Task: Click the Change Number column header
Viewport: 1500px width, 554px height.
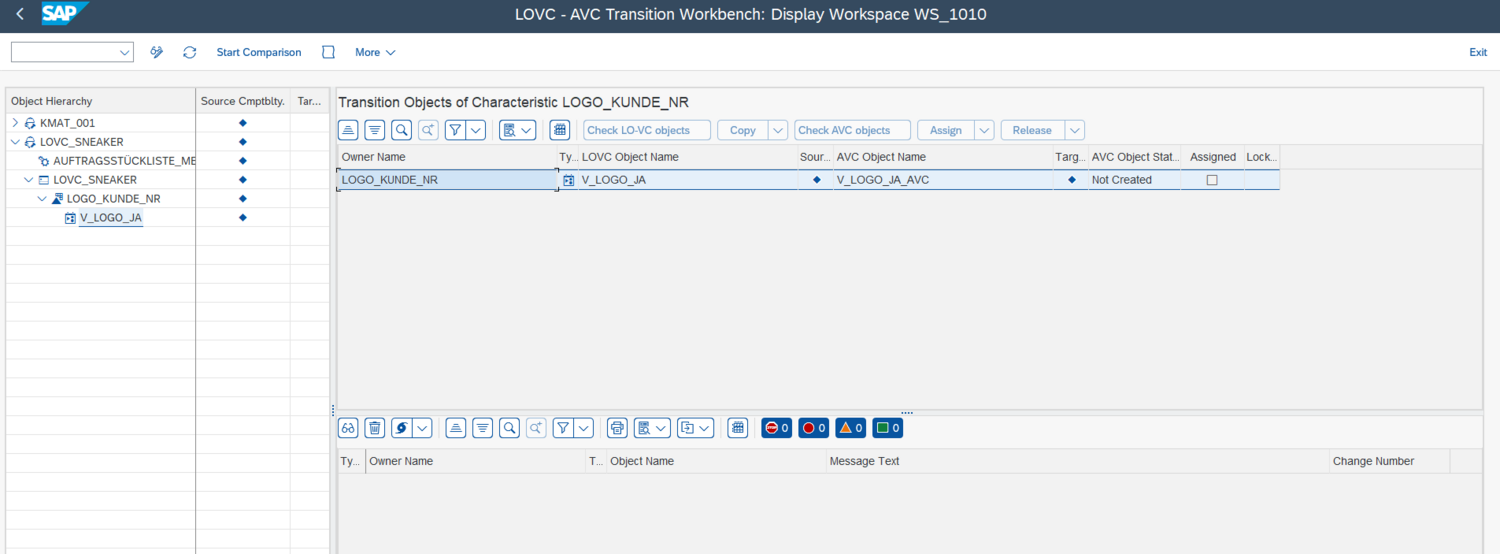Action: pyautogui.click(x=1389, y=461)
